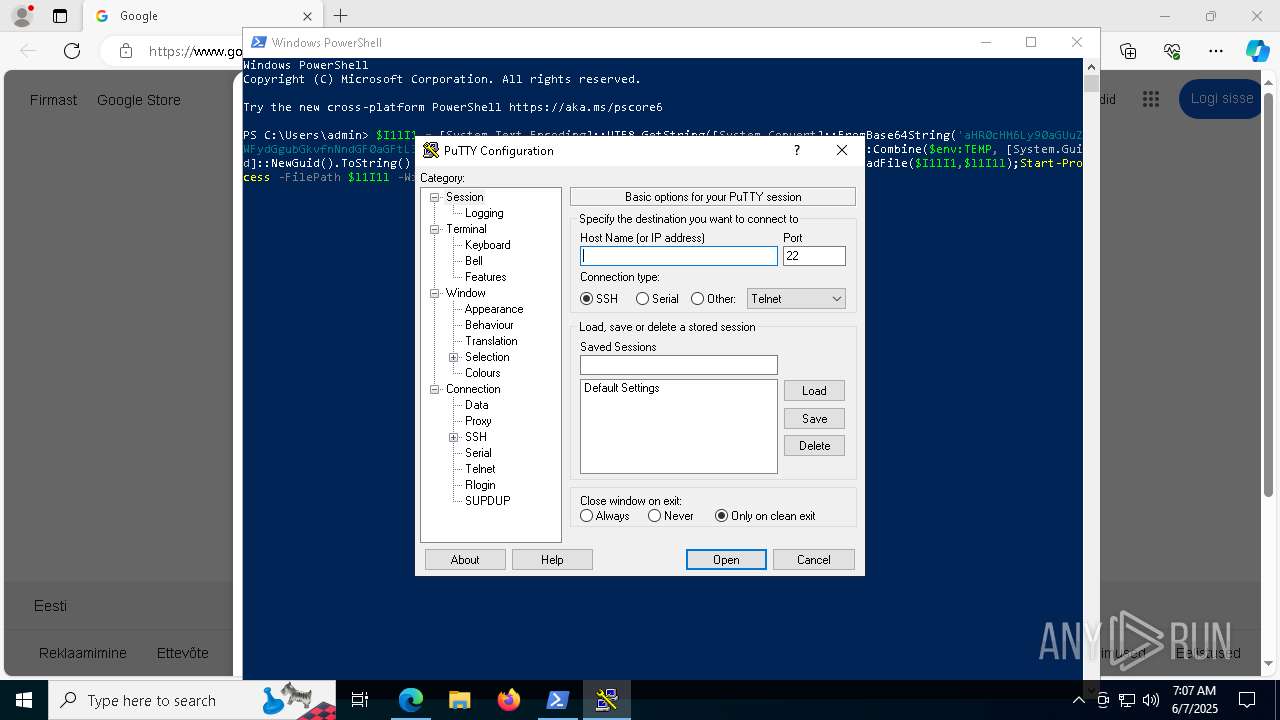Select Logging category
The height and width of the screenshot is (720, 1280).
(x=484, y=213)
